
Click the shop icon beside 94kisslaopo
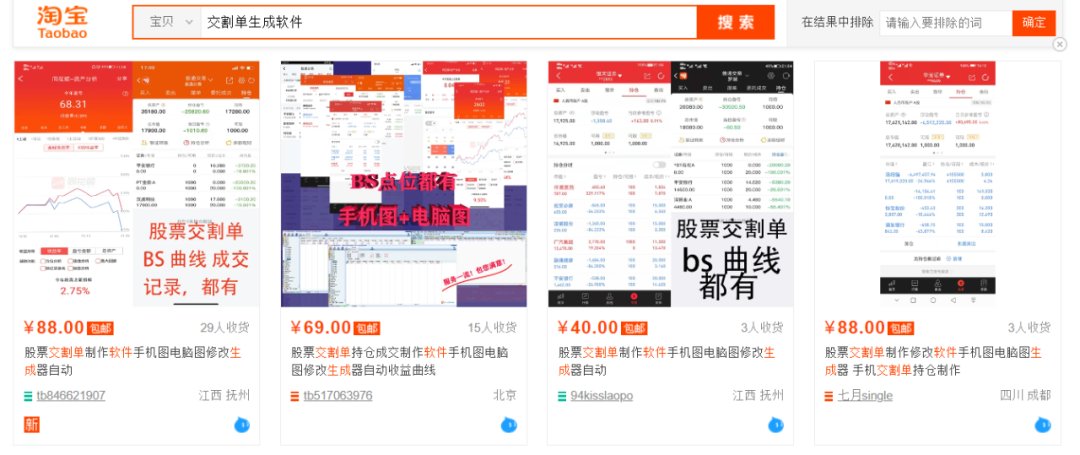562,396
